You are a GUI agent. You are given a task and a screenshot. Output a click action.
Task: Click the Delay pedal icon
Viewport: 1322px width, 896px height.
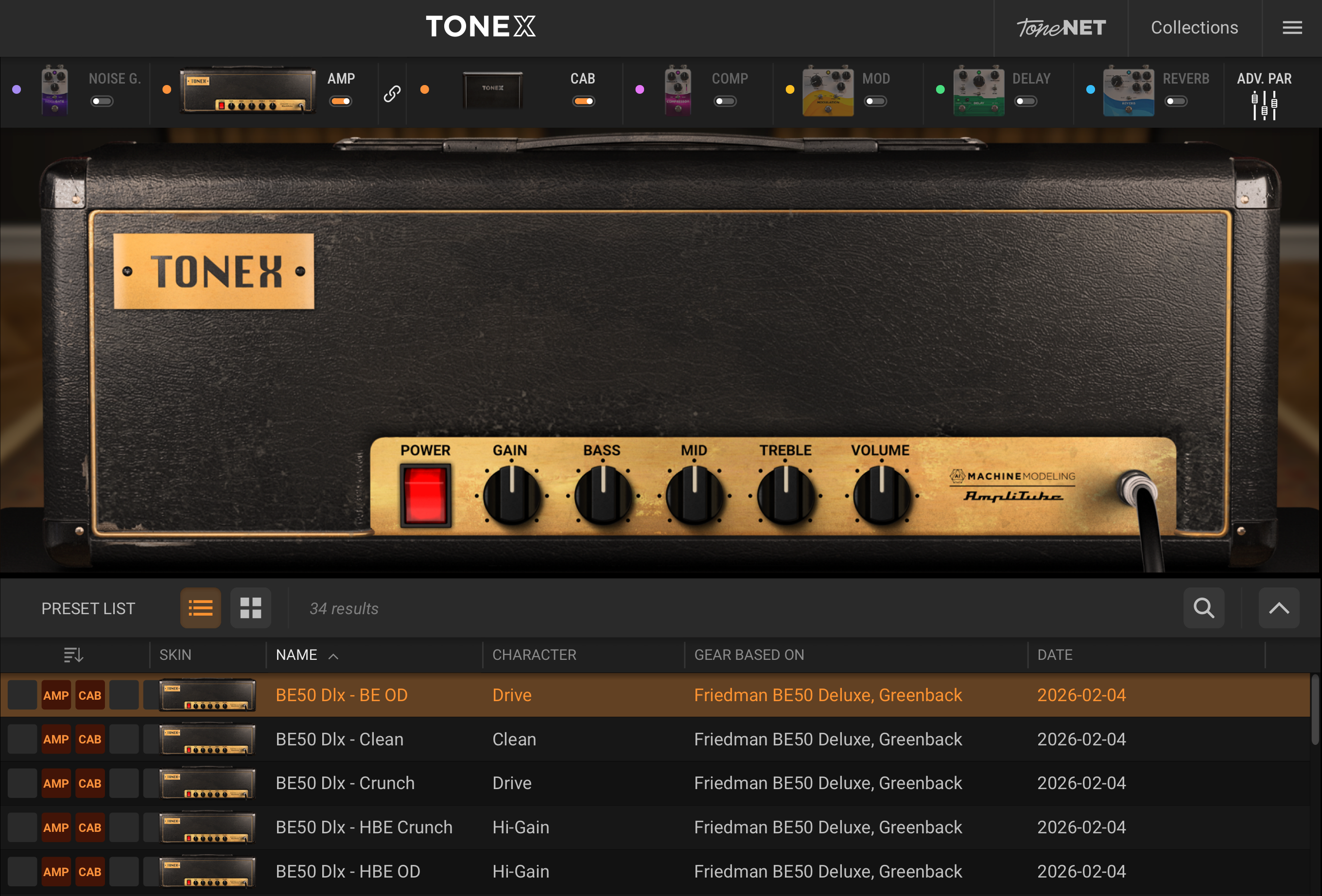tap(978, 90)
